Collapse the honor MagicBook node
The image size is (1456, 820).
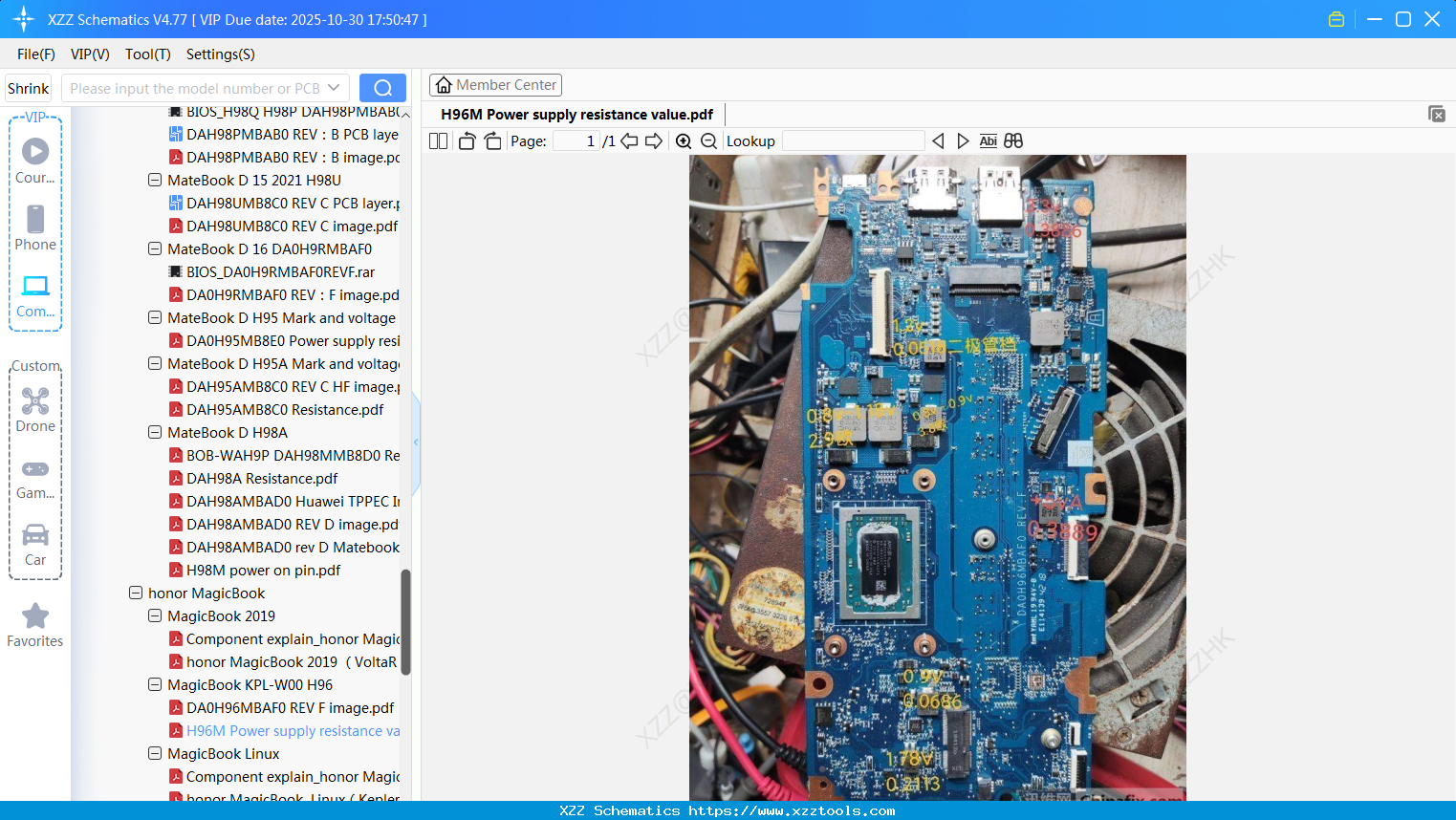tap(136, 593)
